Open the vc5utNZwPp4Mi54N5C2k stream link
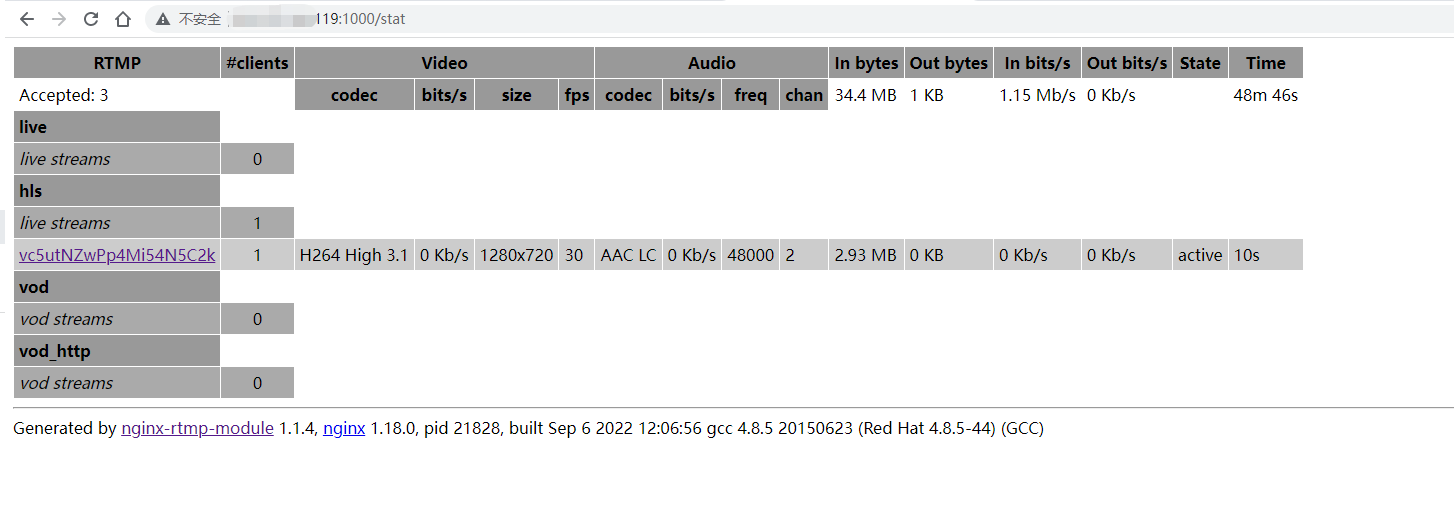1454x531 pixels. (117, 255)
